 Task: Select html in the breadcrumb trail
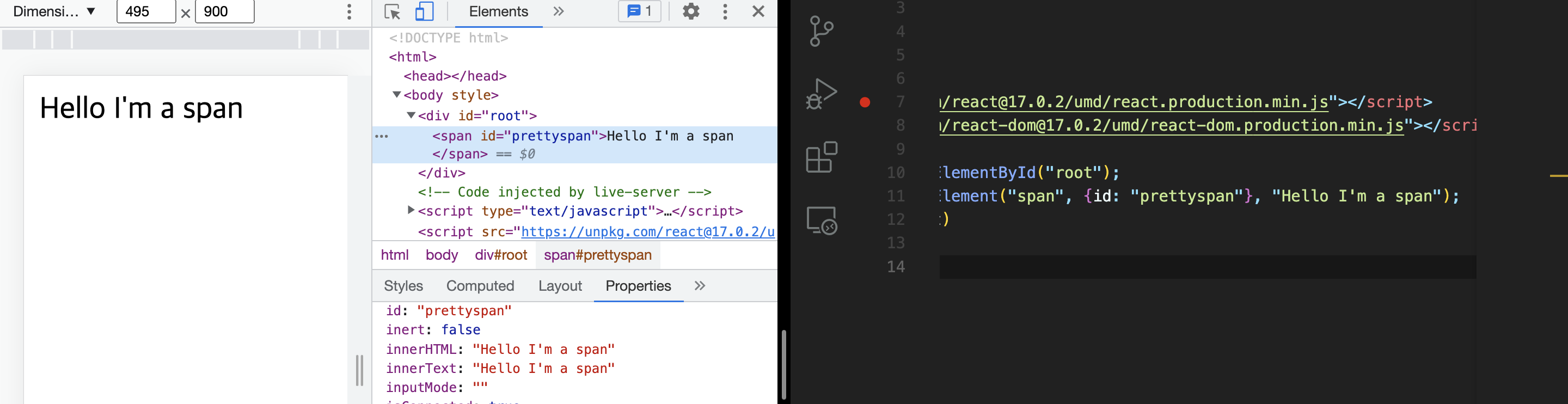click(395, 255)
